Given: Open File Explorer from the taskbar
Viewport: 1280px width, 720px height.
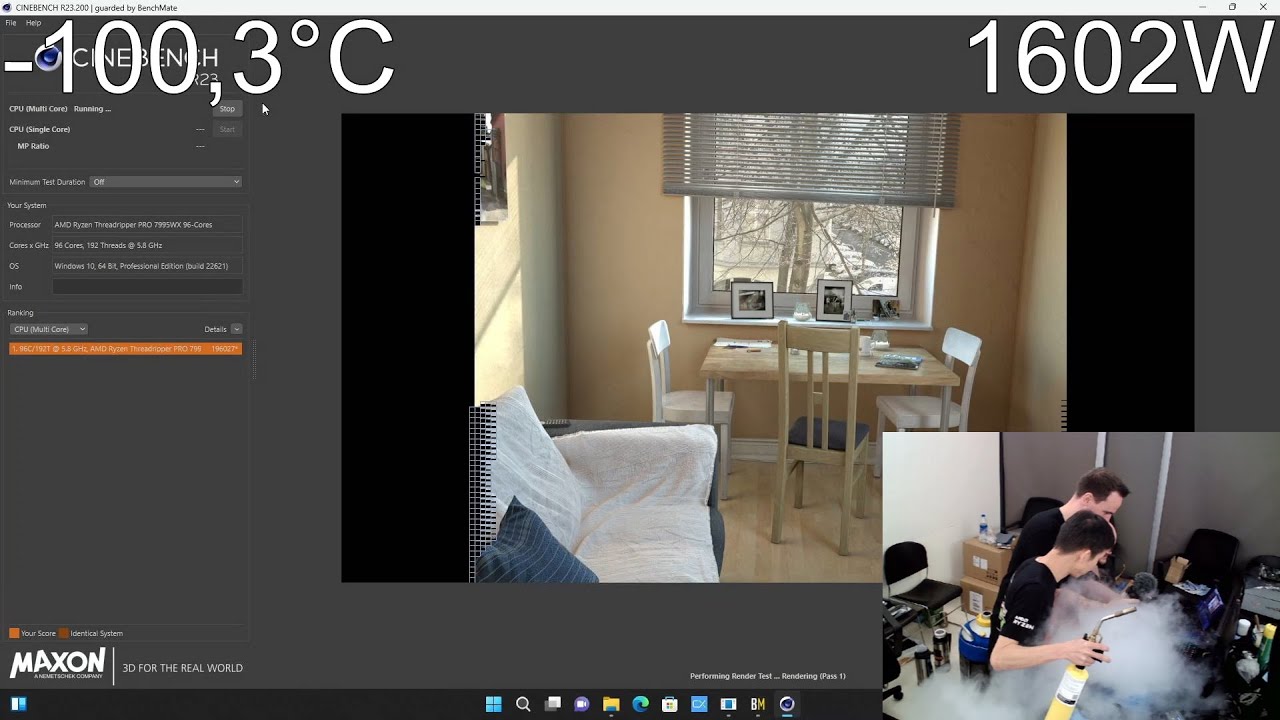Looking at the screenshot, I should pyautogui.click(x=611, y=704).
